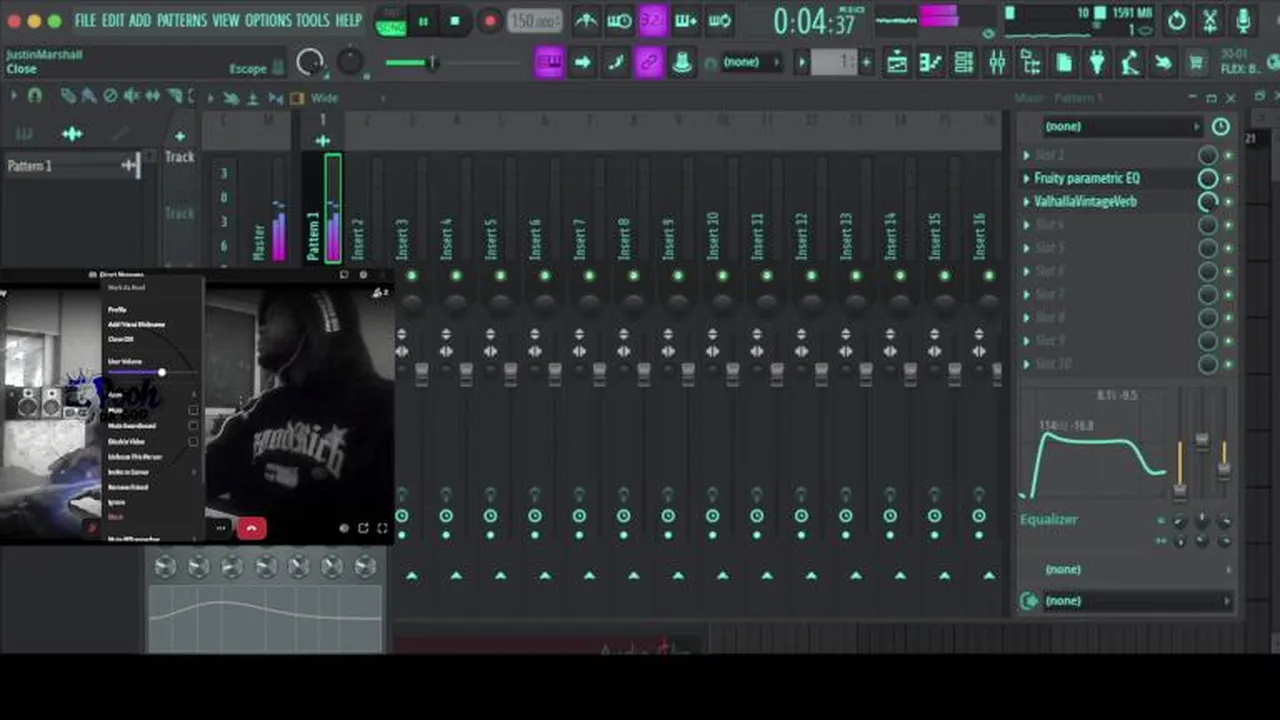Click the 0:04:37 time display
1280x720 pixels.
pyautogui.click(x=815, y=21)
